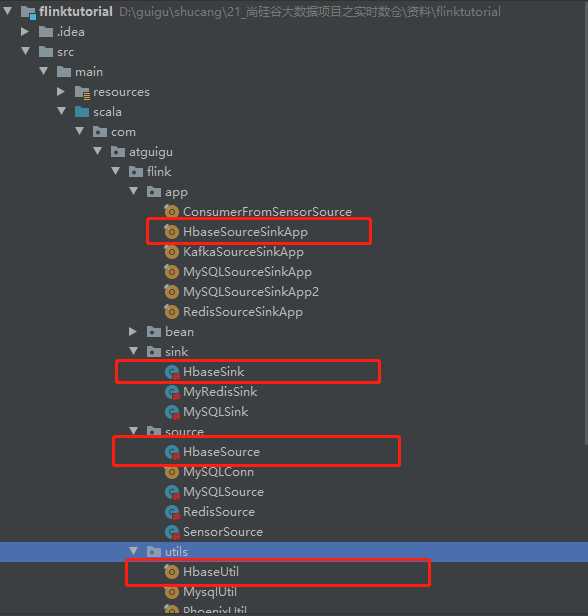588x616 pixels.
Task: Click the .idea folder icon
Action: pyautogui.click(x=46, y=32)
